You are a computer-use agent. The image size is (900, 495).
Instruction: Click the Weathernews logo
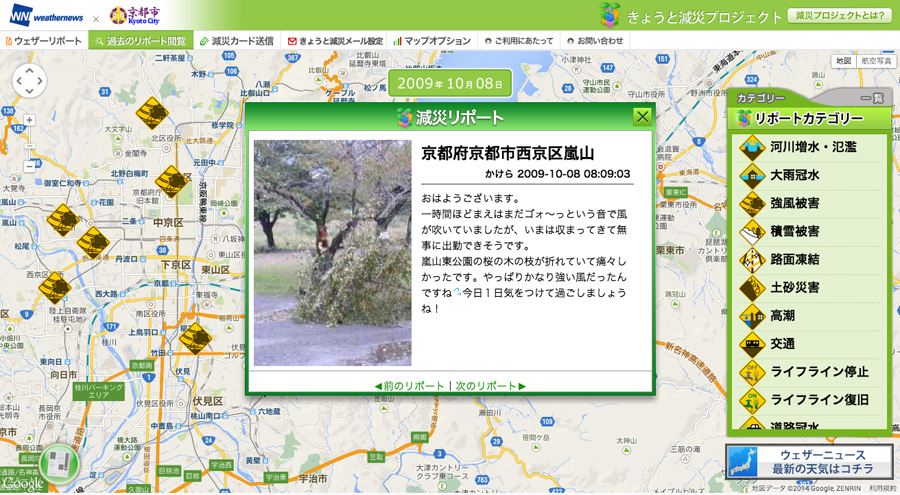pos(46,16)
